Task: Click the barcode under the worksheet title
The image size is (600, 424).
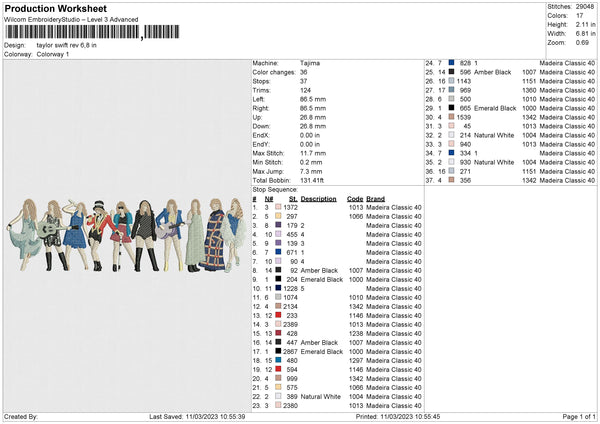Action: point(92,32)
